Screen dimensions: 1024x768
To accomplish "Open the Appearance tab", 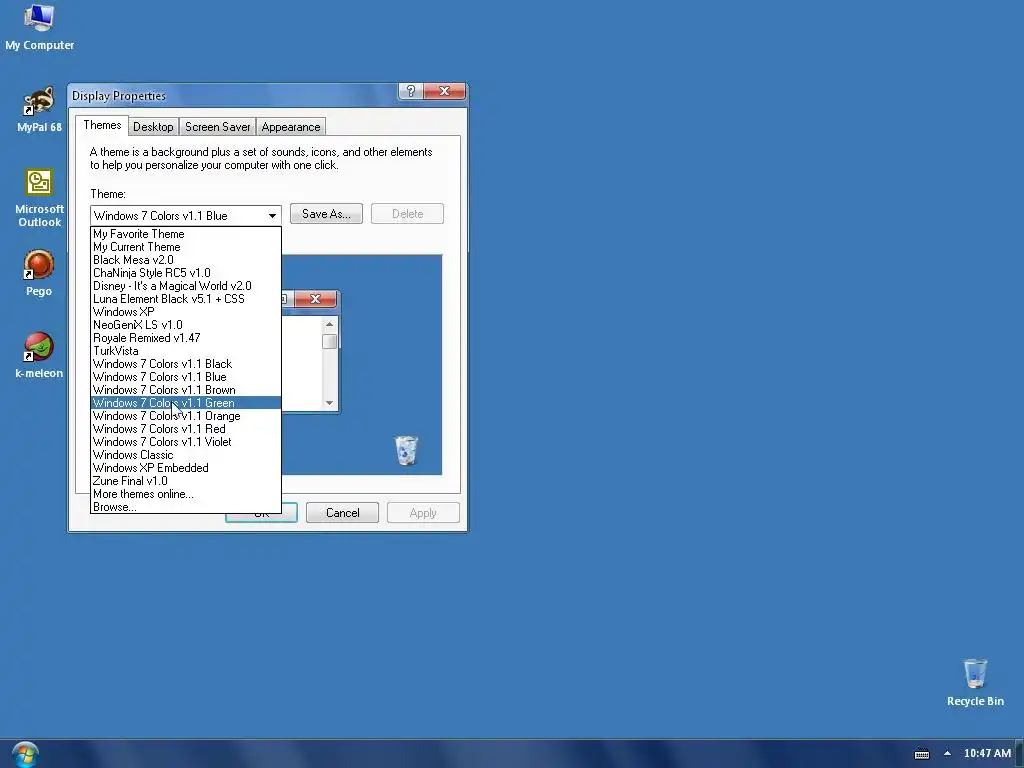I will 291,127.
